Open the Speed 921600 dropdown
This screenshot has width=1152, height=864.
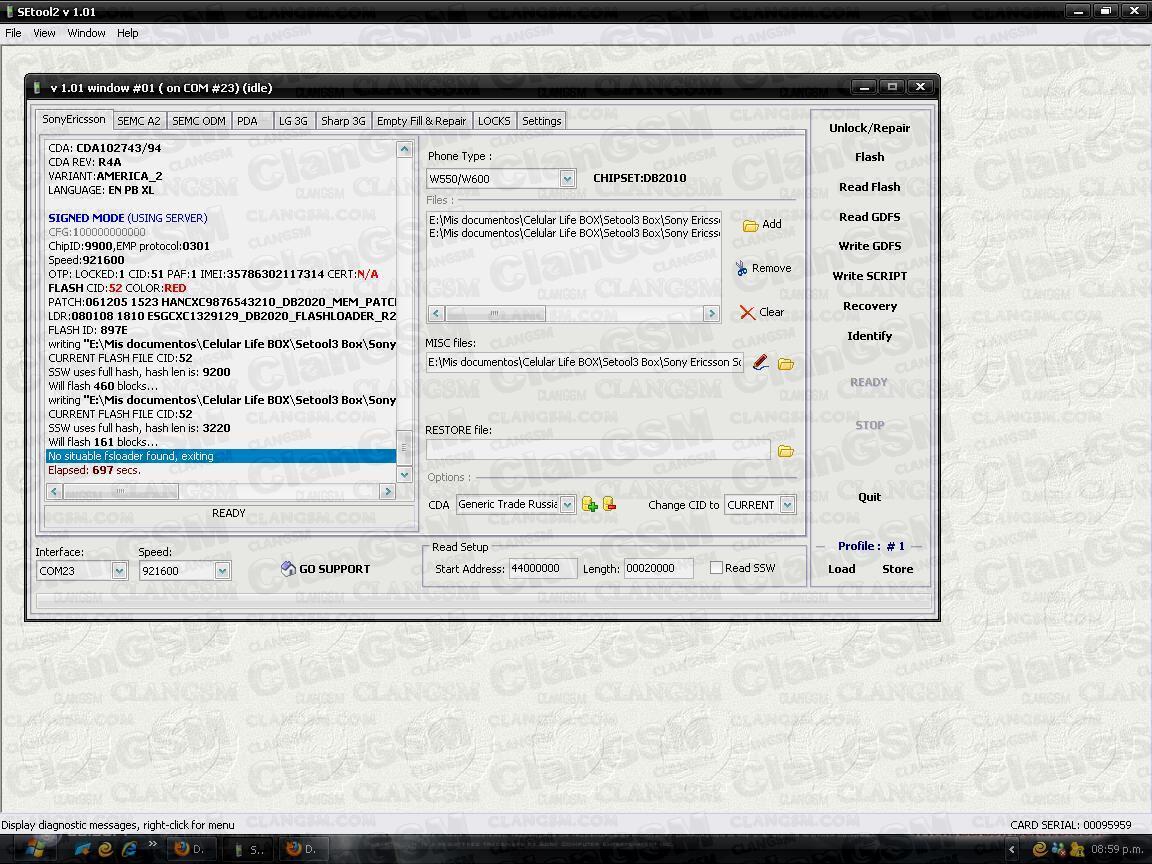(x=223, y=571)
